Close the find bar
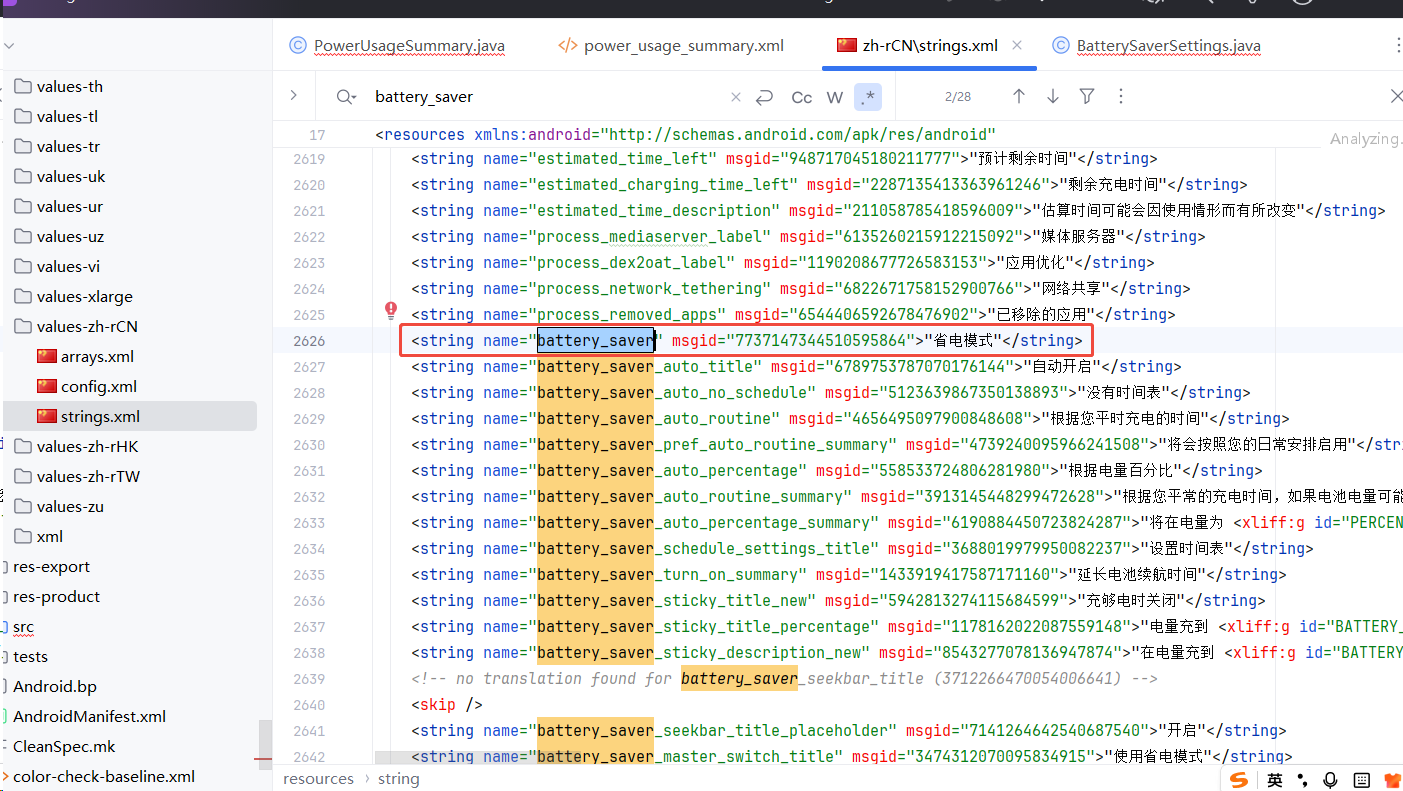 [x=1396, y=96]
